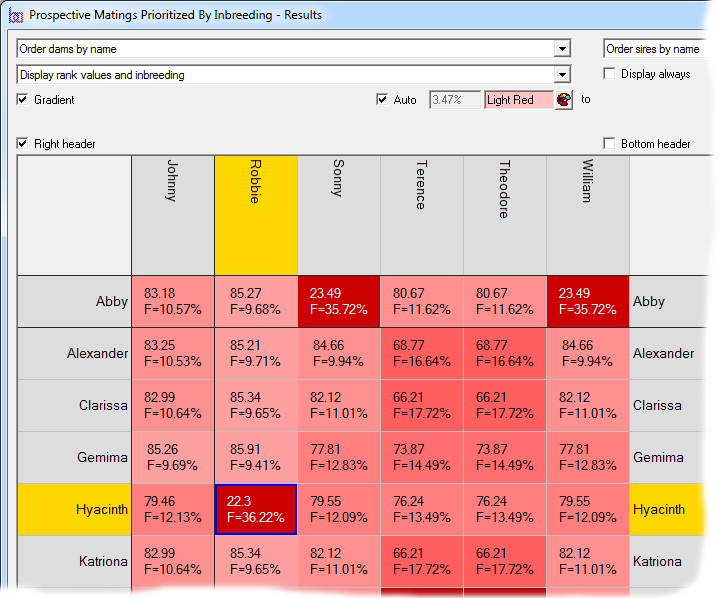The width and height of the screenshot is (719, 598).
Task: Select the left Hyacinth row header
Action: click(x=75, y=509)
